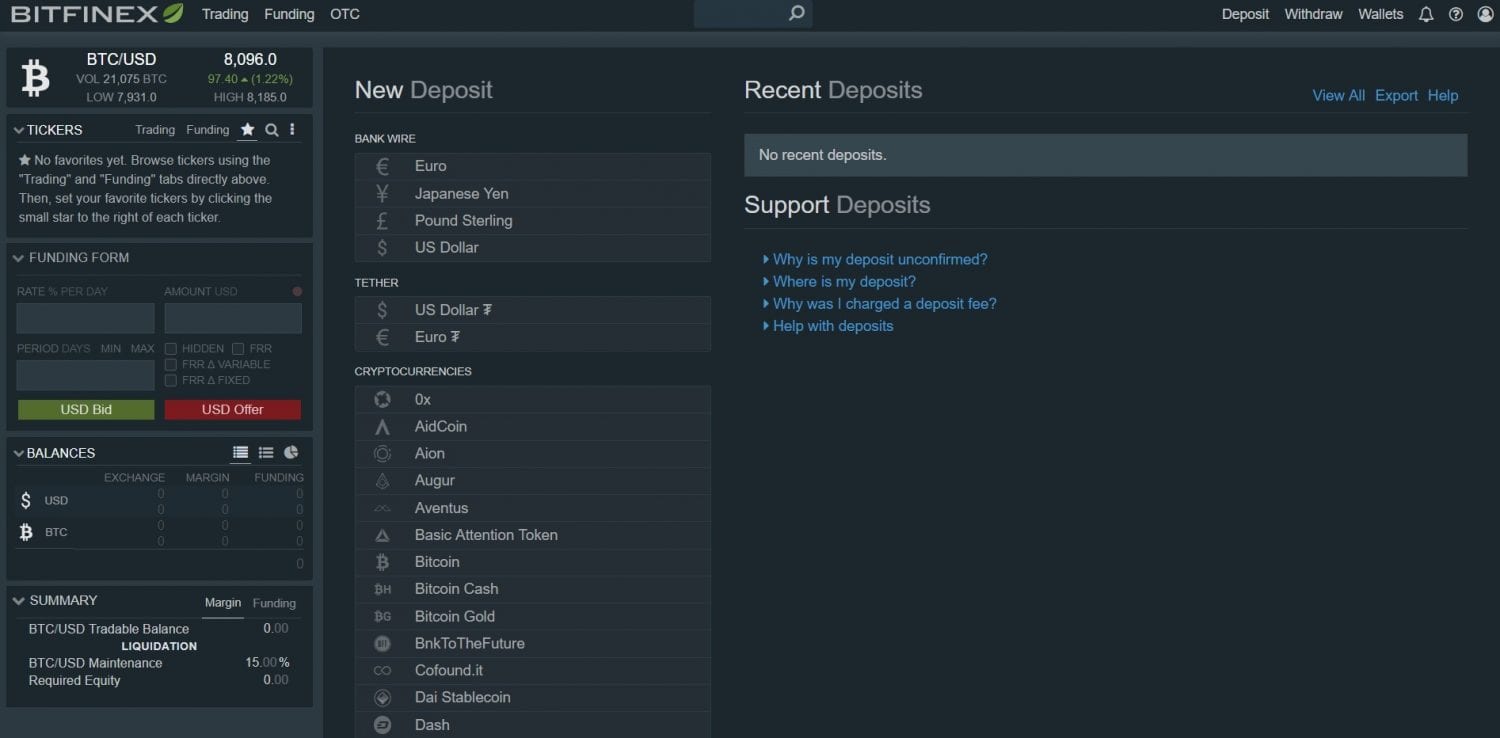Open the Funding menu in top bar
This screenshot has height=738, width=1500.
tap(289, 14)
